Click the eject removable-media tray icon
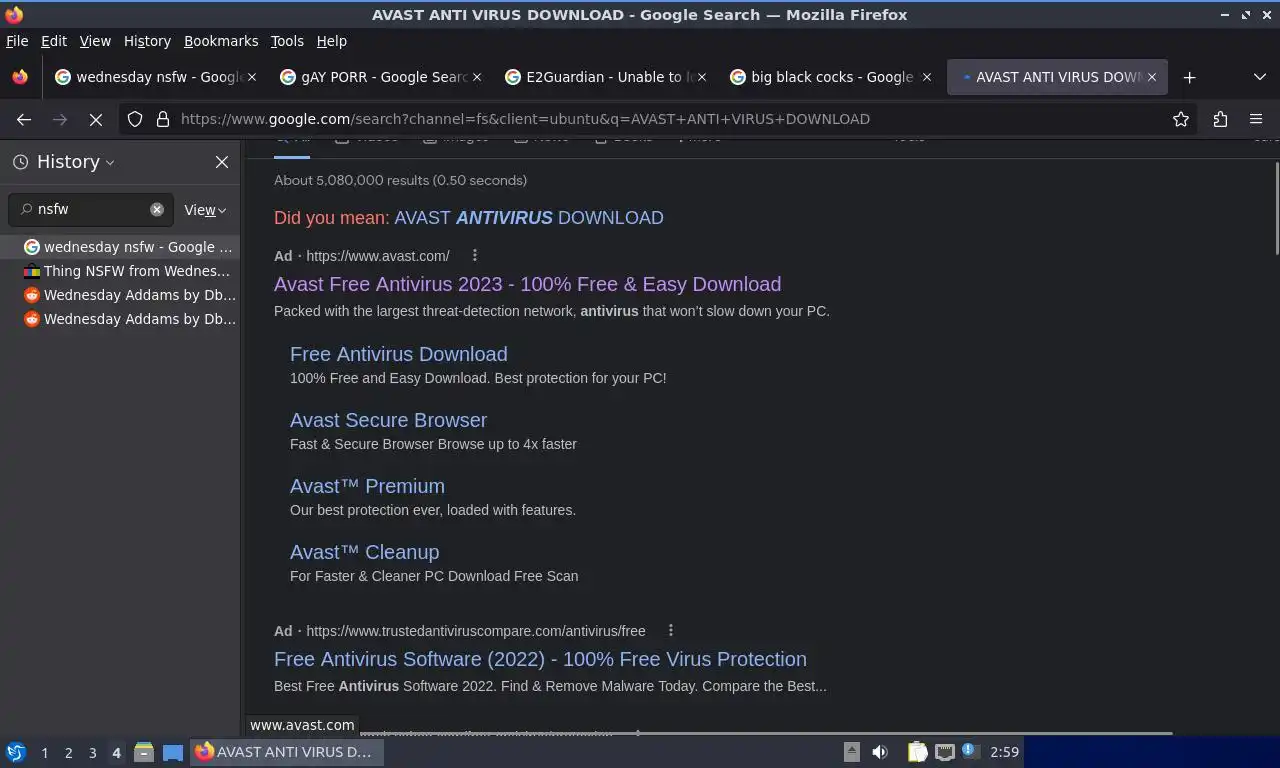The height and width of the screenshot is (768, 1280). tap(852, 752)
